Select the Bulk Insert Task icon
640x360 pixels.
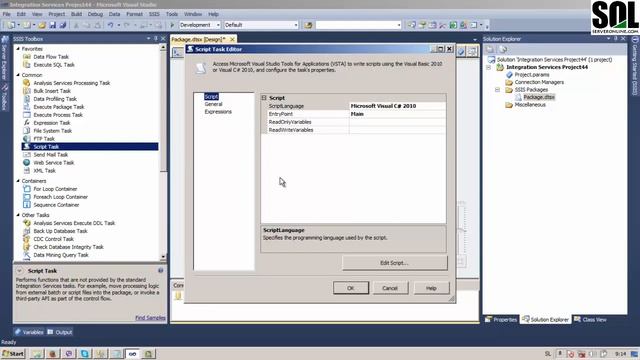[x=27, y=91]
